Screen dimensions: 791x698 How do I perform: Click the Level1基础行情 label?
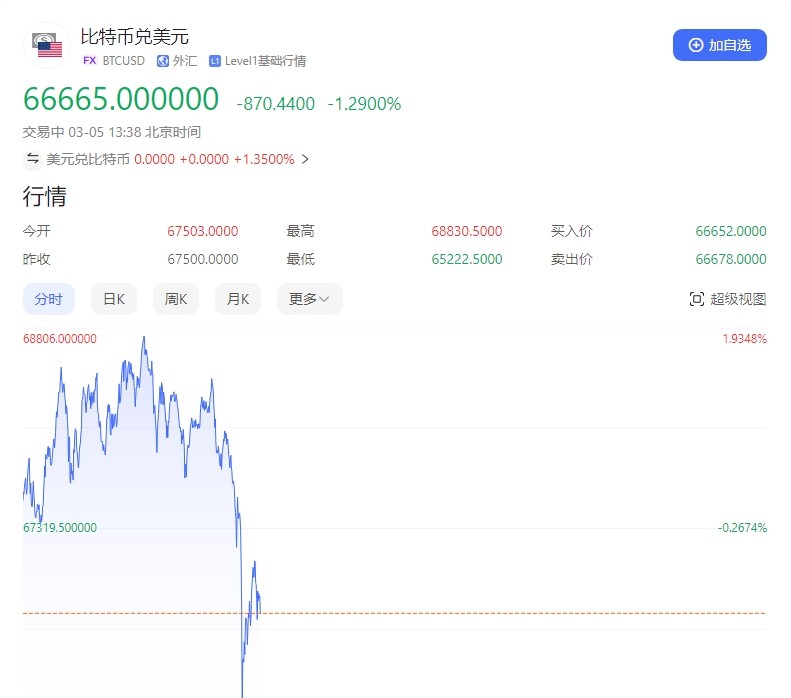[265, 61]
